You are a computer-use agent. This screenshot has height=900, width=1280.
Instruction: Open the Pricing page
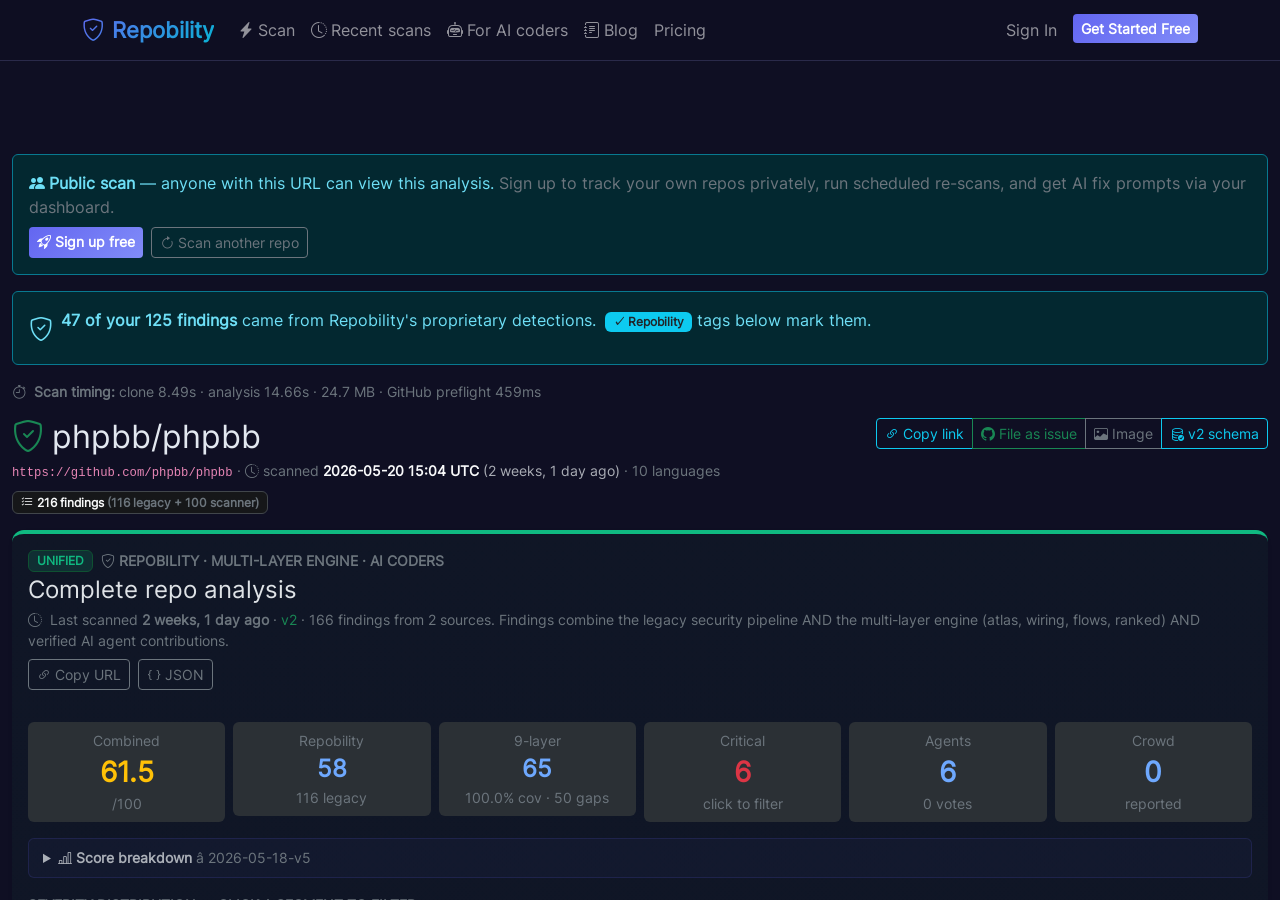tap(680, 30)
